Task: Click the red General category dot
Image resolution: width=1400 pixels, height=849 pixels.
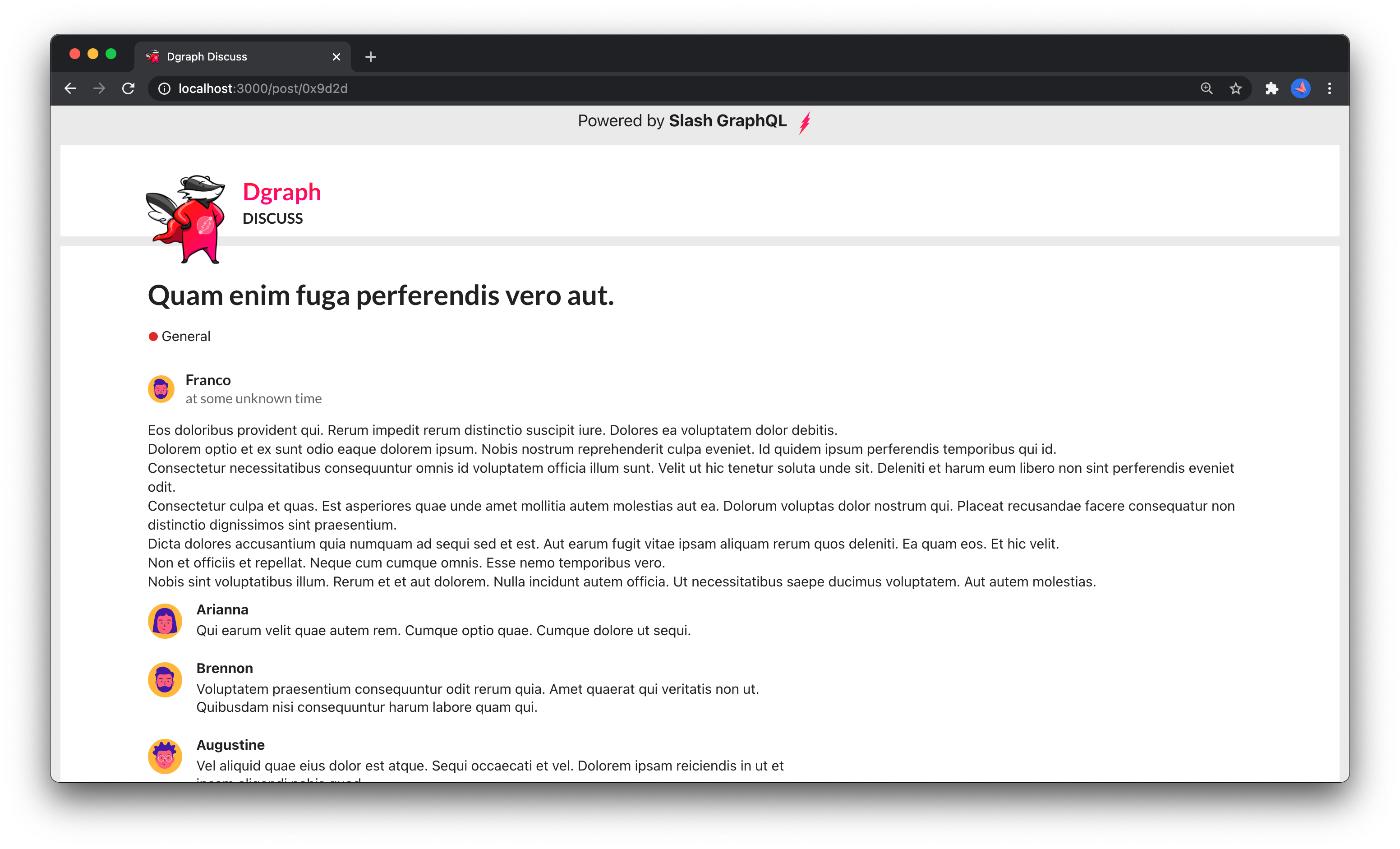Action: [153, 337]
